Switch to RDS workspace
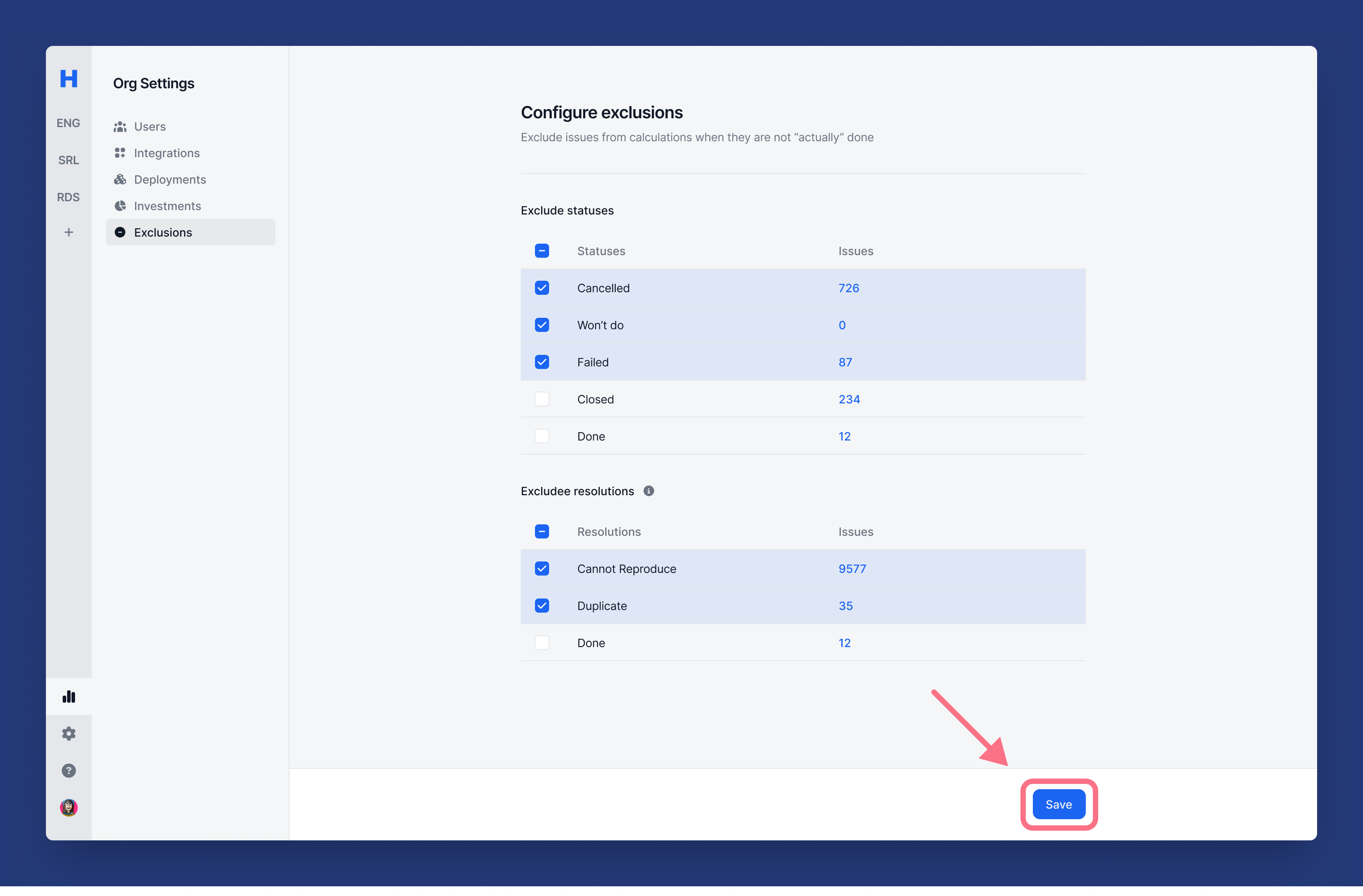 [x=68, y=198]
